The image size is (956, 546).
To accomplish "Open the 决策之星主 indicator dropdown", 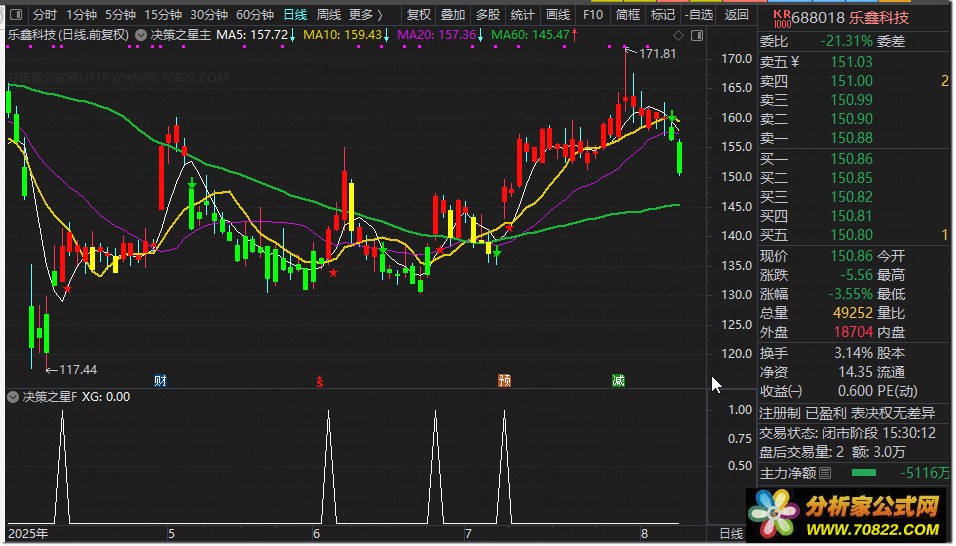I will point(141,35).
